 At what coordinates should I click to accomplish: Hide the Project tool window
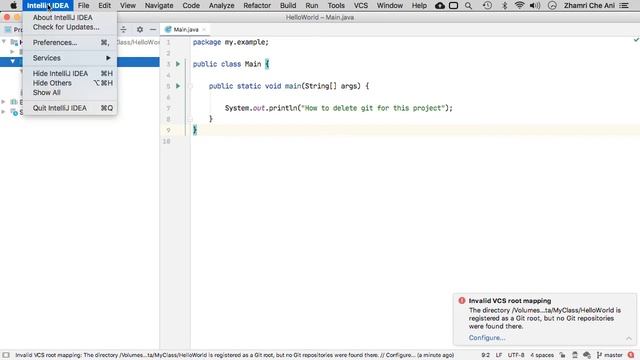point(153,29)
